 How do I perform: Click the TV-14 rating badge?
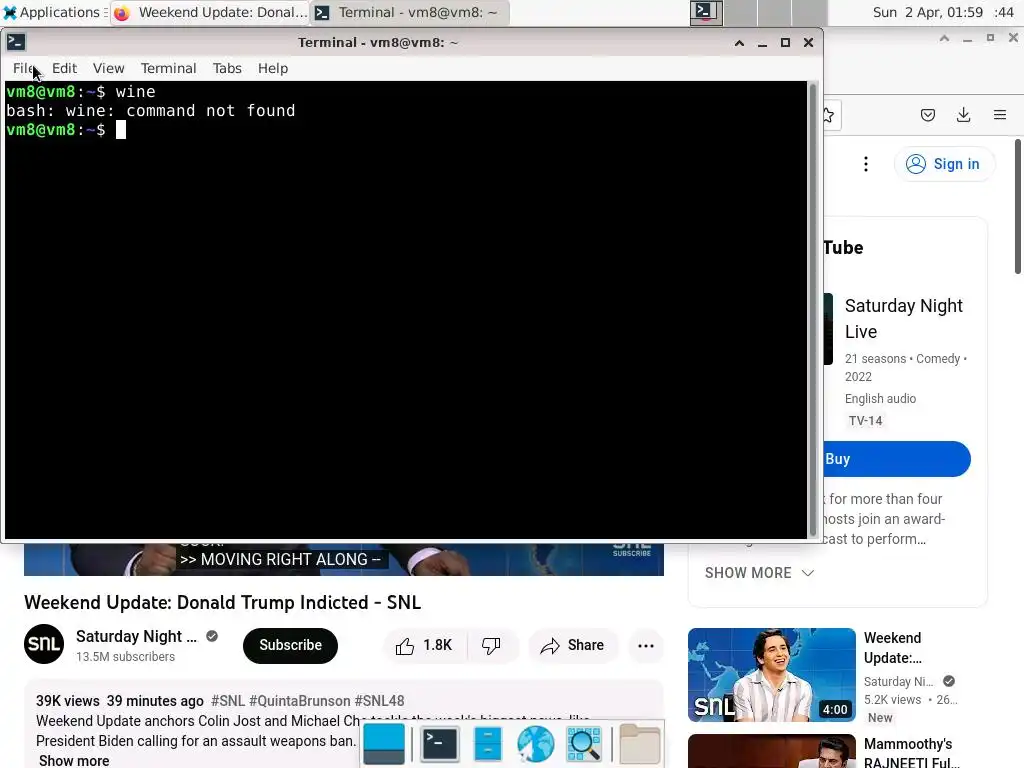[x=865, y=421]
